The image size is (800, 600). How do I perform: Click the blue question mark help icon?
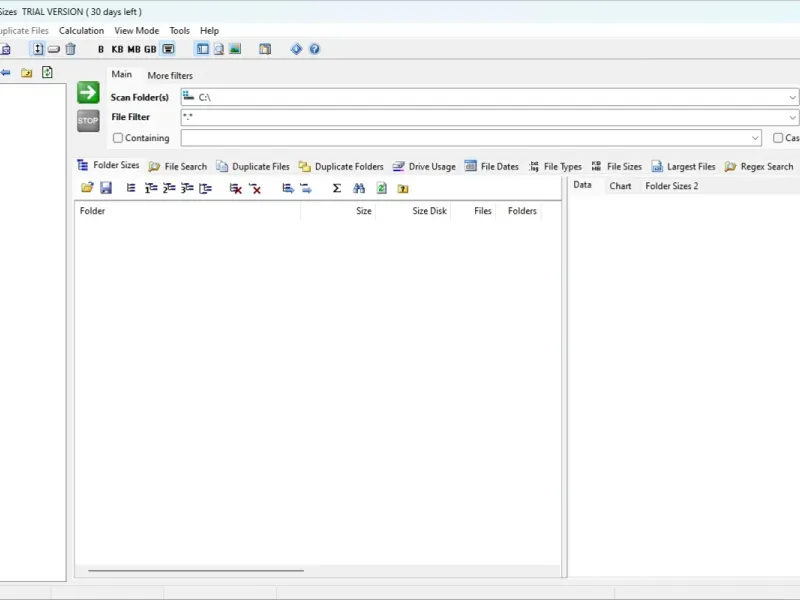coord(315,49)
